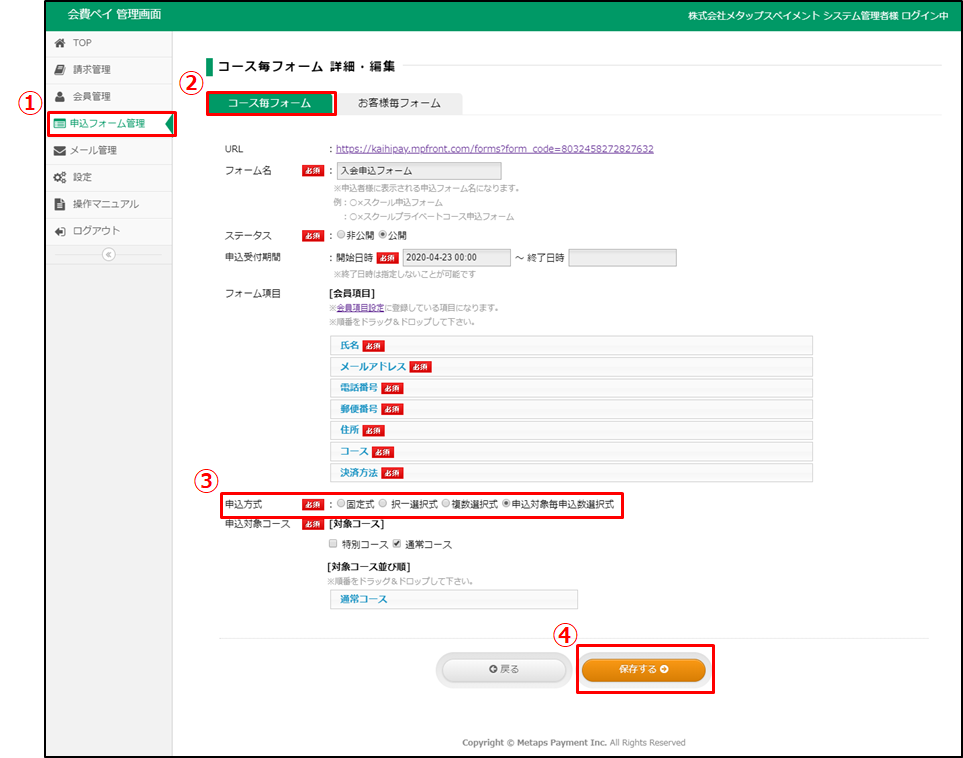Image resolution: width=963 pixels, height=758 pixels.
Task: Click the 請求管理 book icon
Action: (60, 70)
